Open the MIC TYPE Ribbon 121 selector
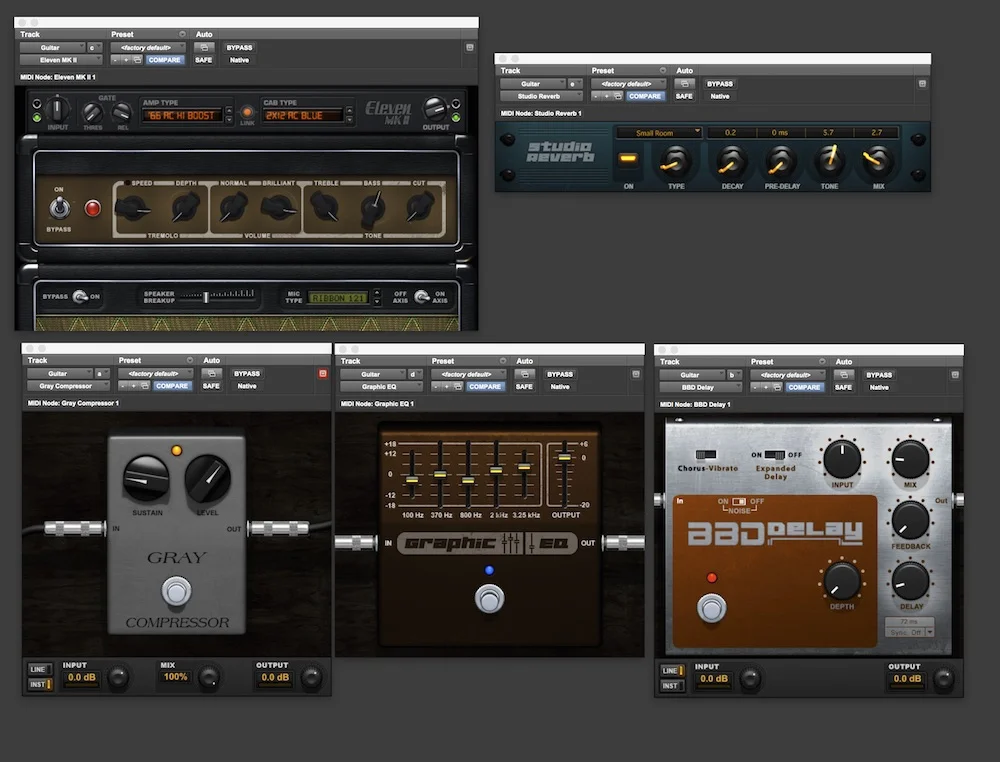The width and height of the screenshot is (1000, 762). (x=338, y=298)
